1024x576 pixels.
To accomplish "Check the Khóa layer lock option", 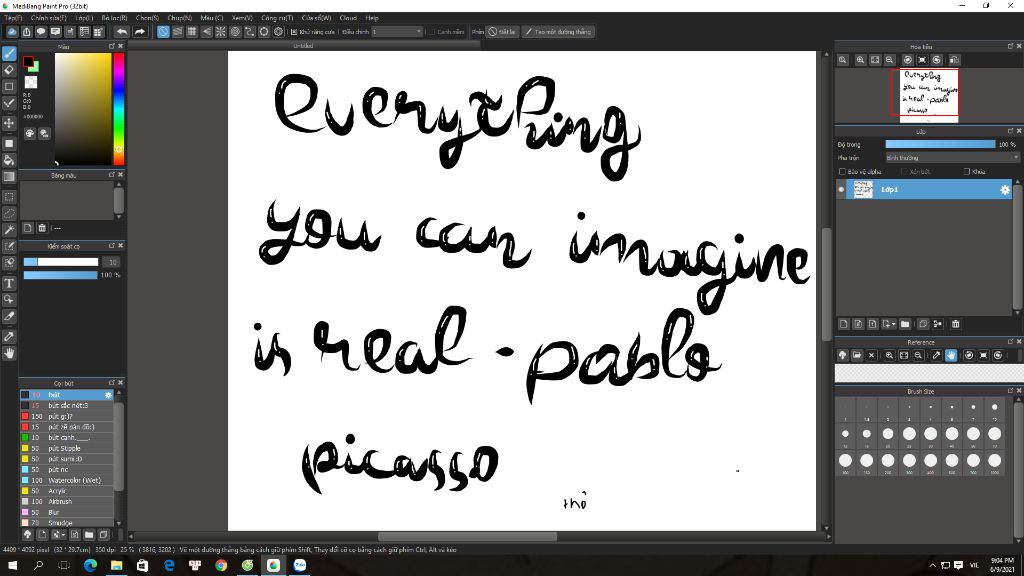I will click(967, 172).
